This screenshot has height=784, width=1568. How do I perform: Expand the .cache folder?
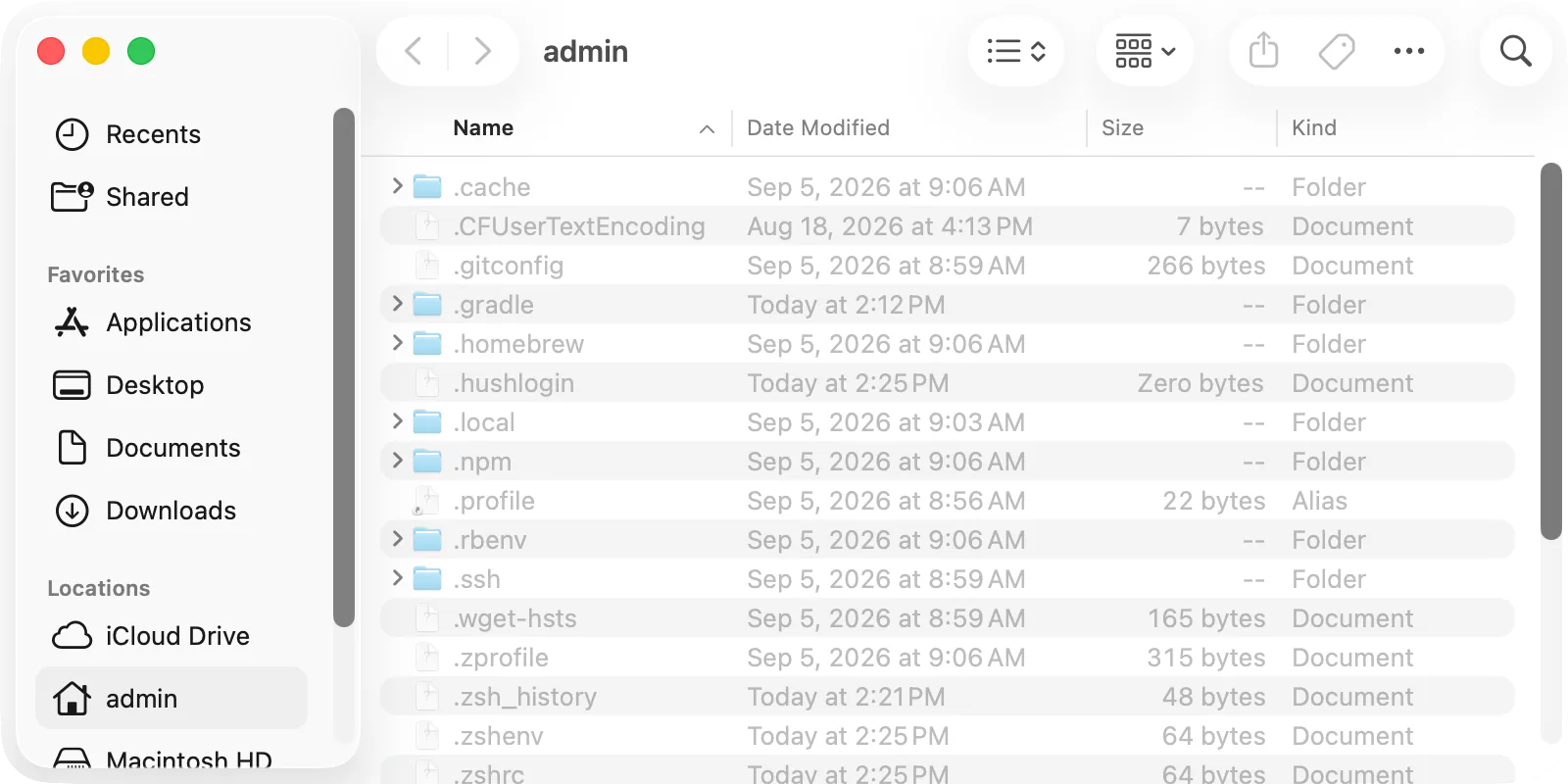(x=397, y=186)
